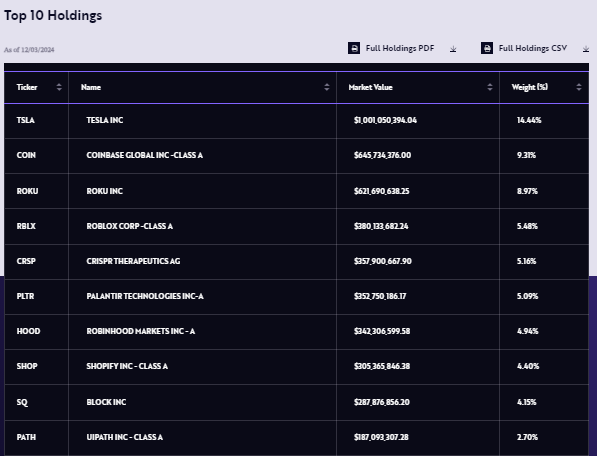Click CRISPR THERAPEUTICS AG name
This screenshot has width=597, height=456.
coord(133,261)
